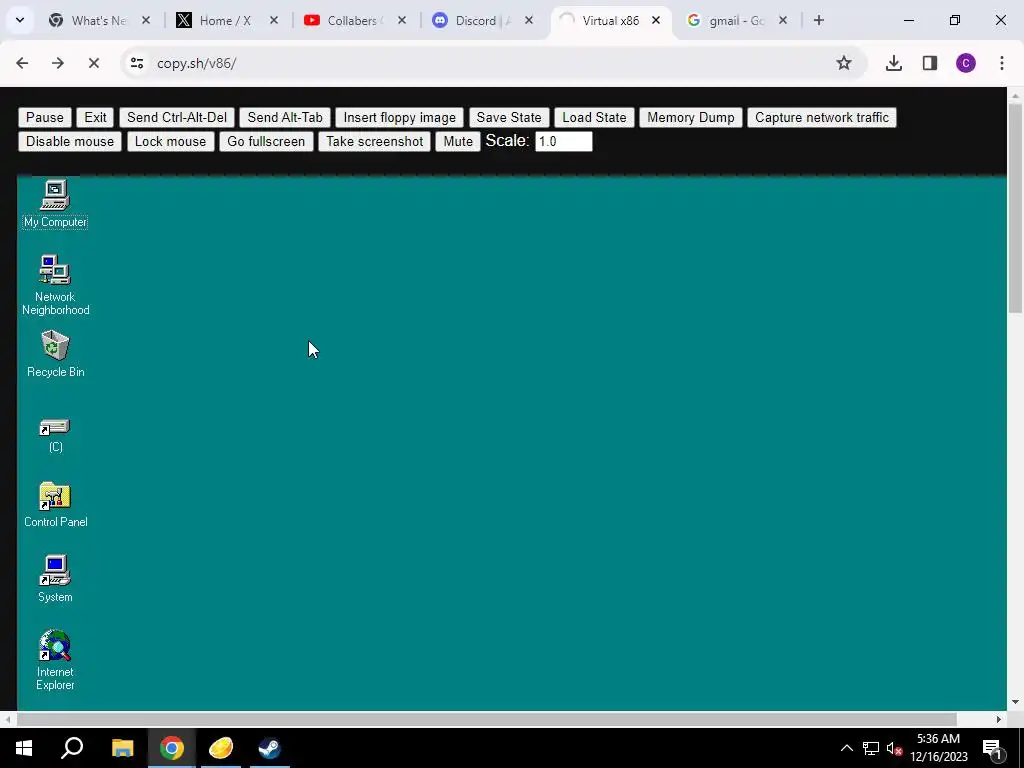1024x768 pixels.
Task: Click the Scale input field
Action: [x=564, y=142]
